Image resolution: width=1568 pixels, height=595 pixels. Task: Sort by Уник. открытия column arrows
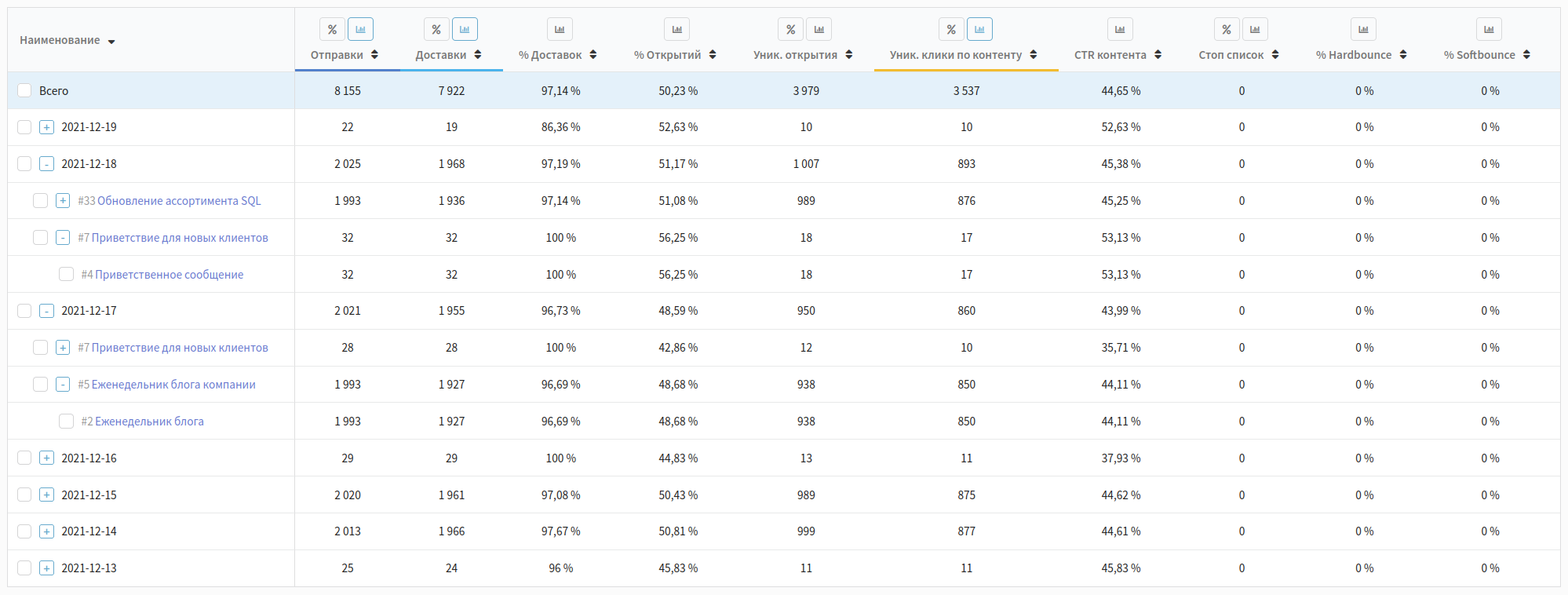point(848,55)
